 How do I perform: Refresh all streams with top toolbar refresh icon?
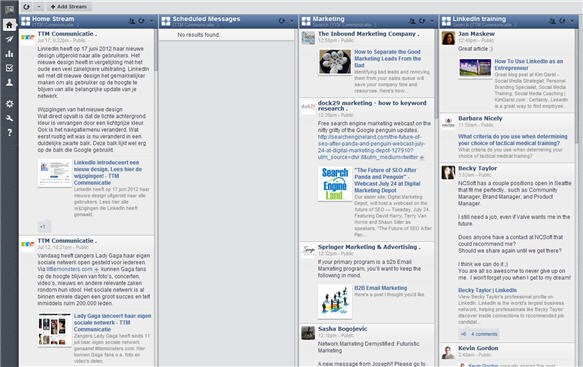pos(26,6)
